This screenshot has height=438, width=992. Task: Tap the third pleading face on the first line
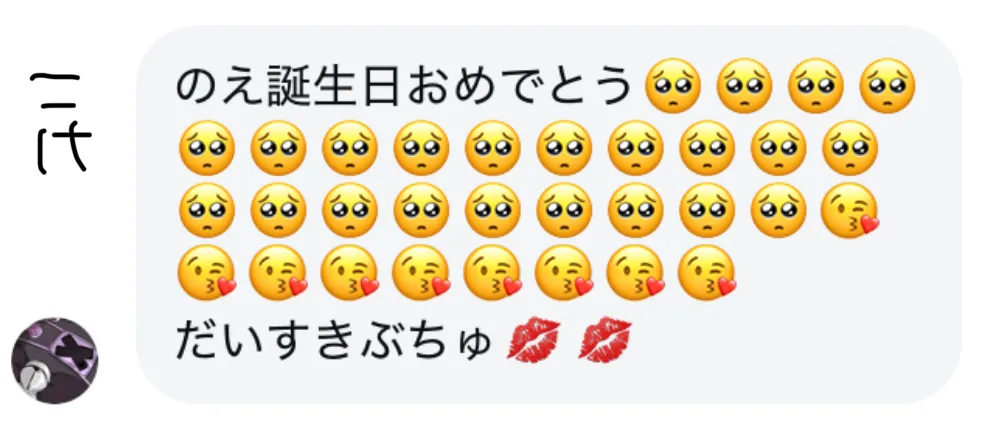(815, 86)
